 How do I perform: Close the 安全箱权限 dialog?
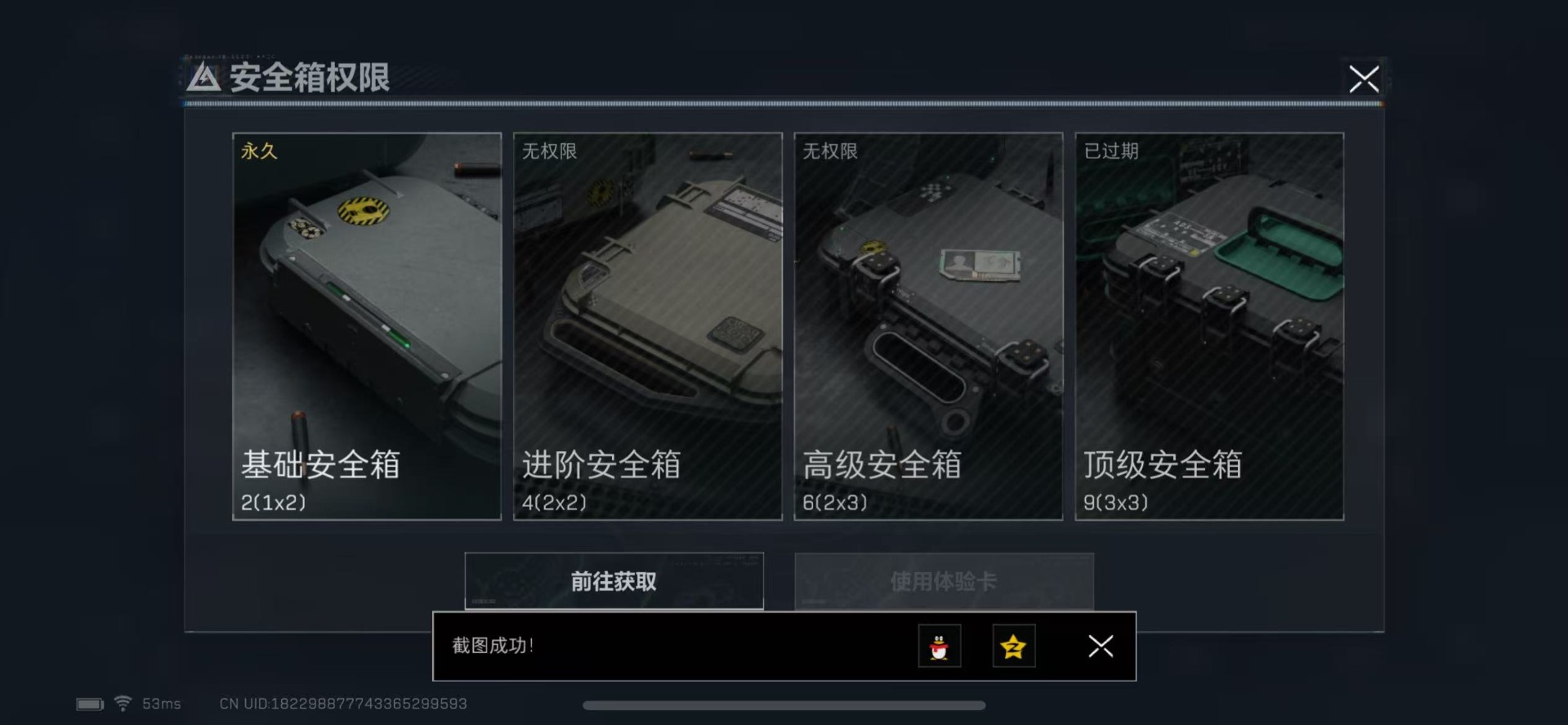coord(1364,79)
